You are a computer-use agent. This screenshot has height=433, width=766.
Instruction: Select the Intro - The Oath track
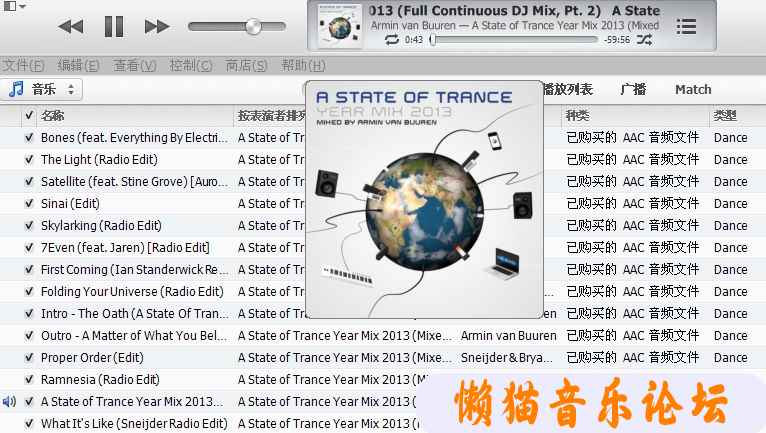(134, 314)
